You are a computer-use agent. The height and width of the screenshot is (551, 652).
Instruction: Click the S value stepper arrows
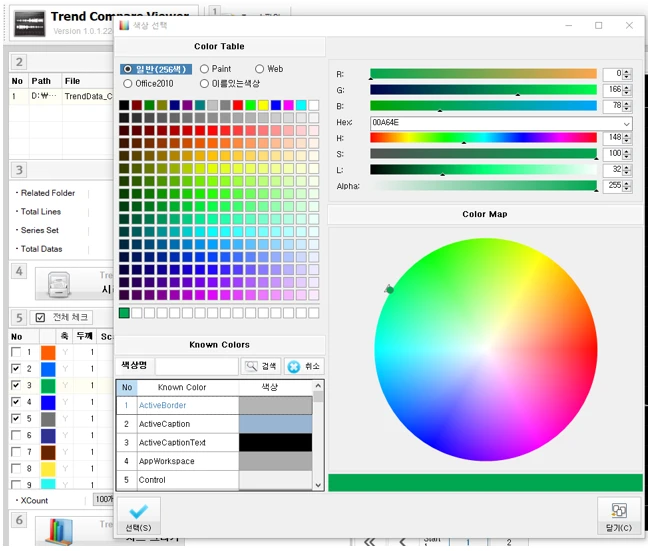[x=627, y=154]
